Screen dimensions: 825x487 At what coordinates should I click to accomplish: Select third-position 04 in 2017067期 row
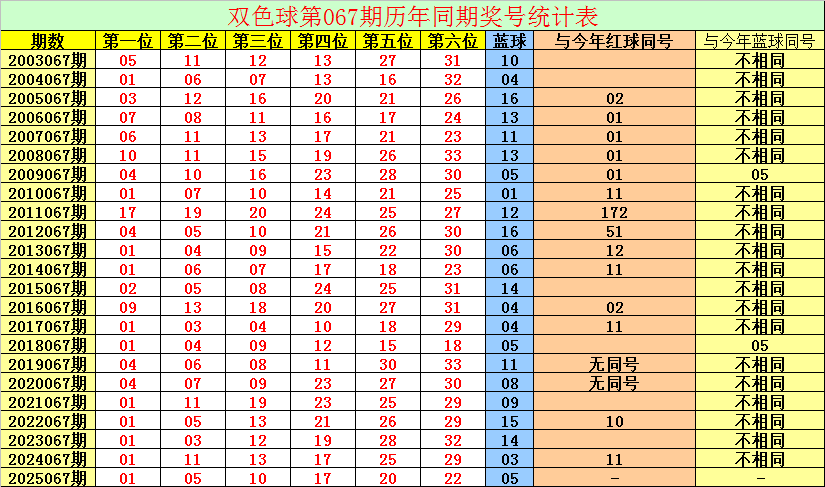[258, 327]
